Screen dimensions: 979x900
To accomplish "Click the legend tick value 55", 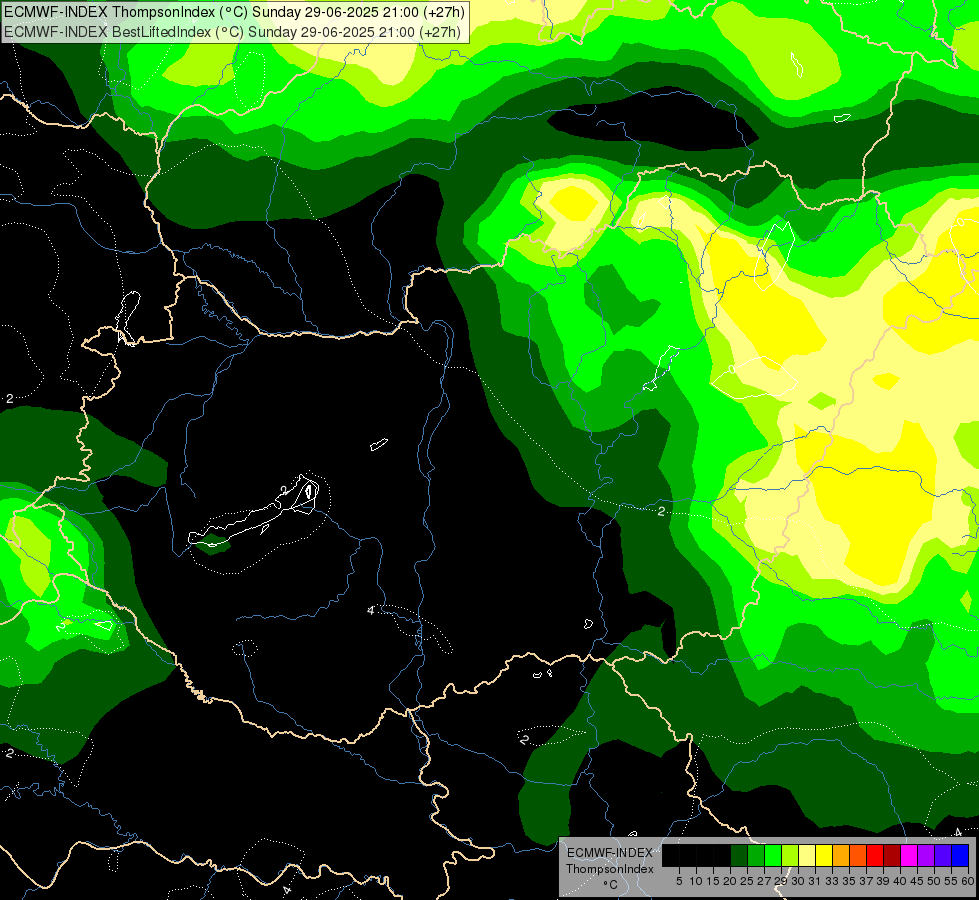I will pyautogui.click(x=952, y=881).
